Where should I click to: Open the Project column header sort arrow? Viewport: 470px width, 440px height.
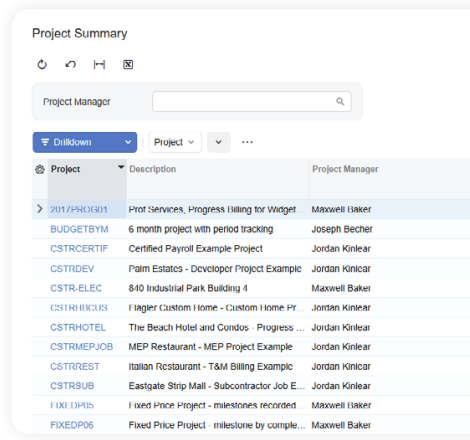pyautogui.click(x=121, y=167)
